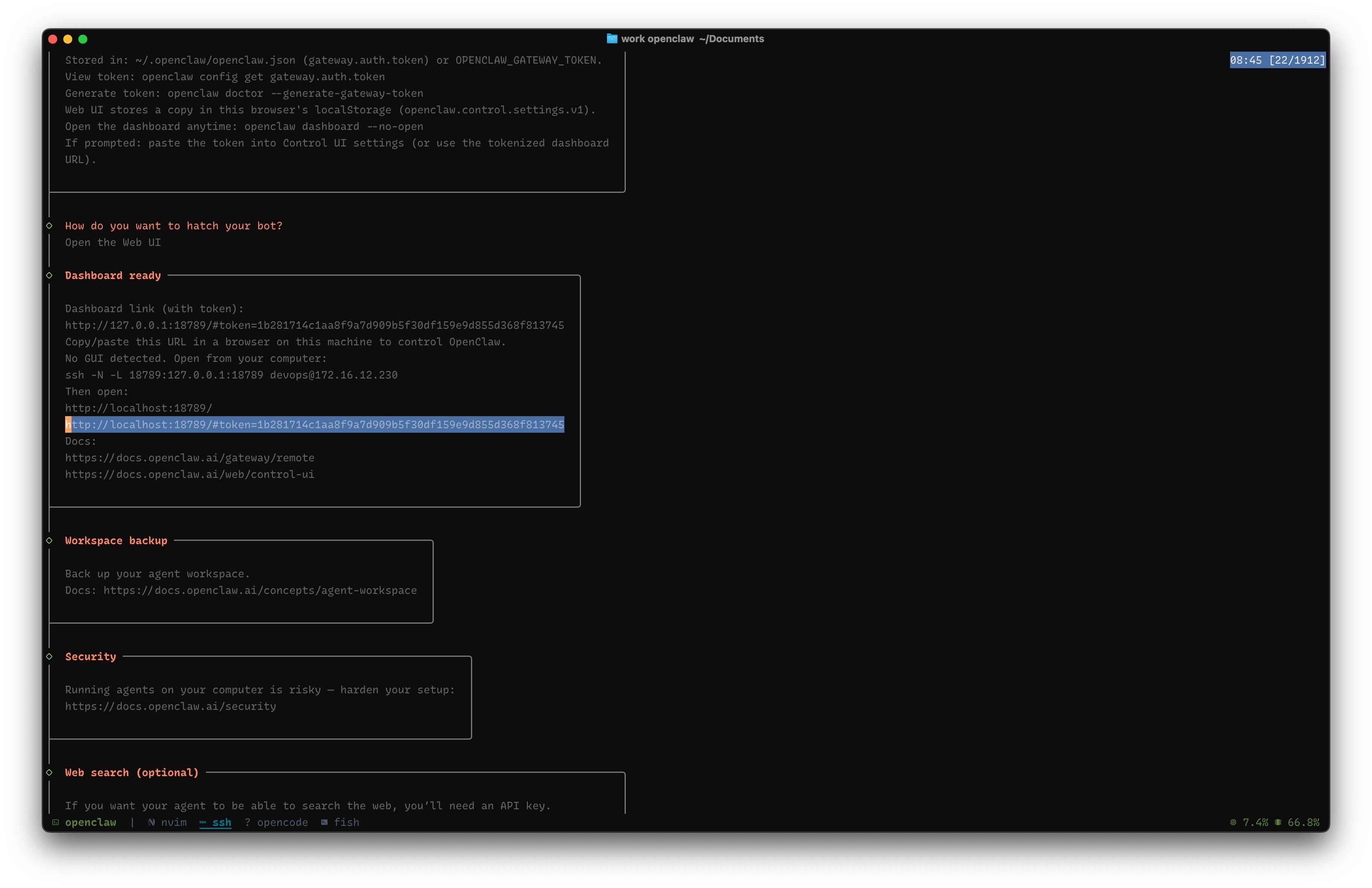Image resolution: width=1372 pixels, height=888 pixels.
Task: Click the folder icon in the title bar
Action: coord(611,39)
